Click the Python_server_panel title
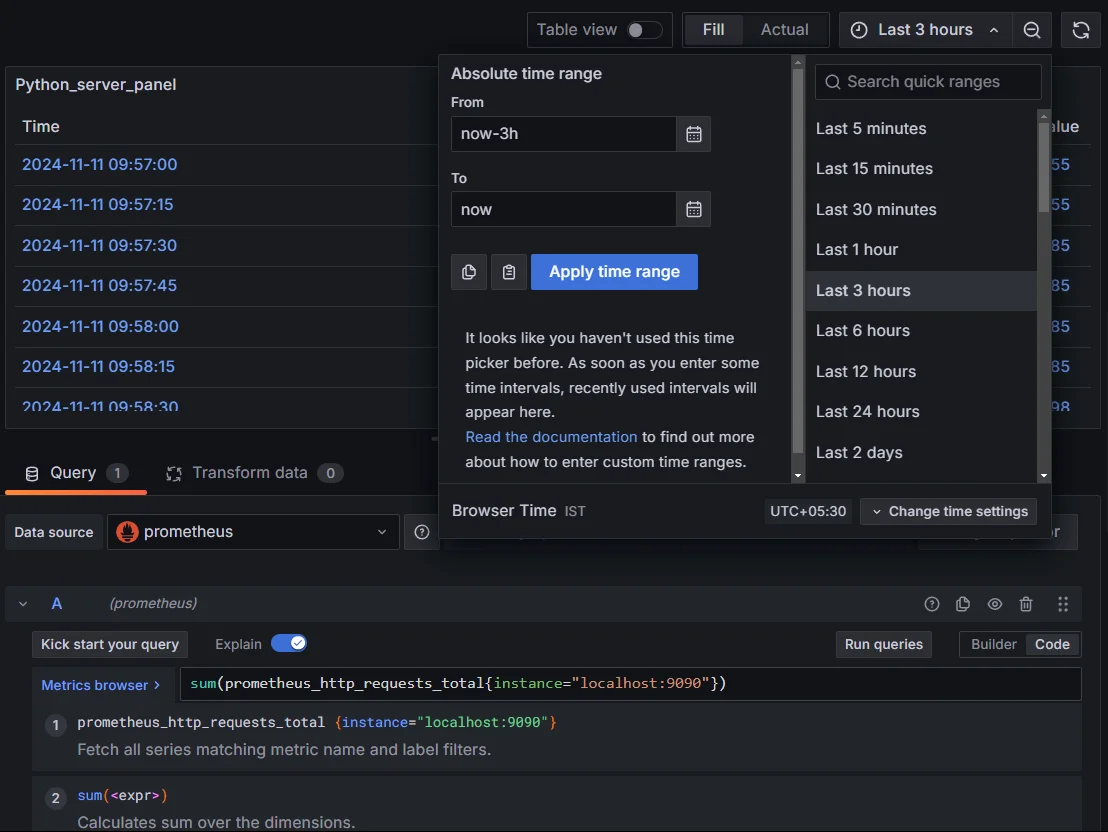This screenshot has width=1108, height=832. pyautogui.click(x=95, y=85)
